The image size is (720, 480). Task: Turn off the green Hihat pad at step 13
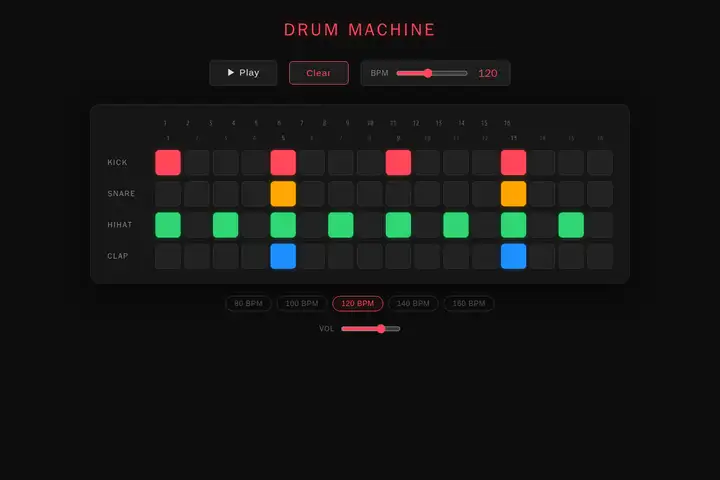pos(513,225)
